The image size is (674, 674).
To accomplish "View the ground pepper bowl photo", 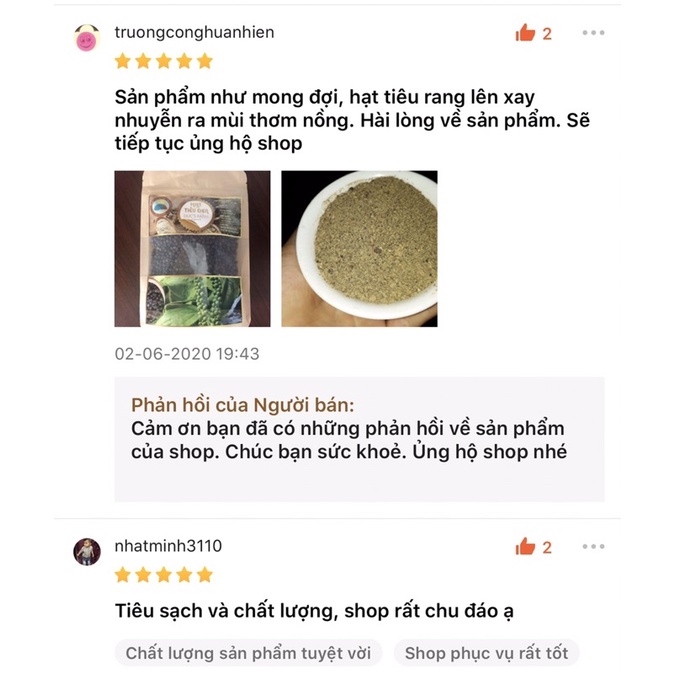I will coord(359,248).
